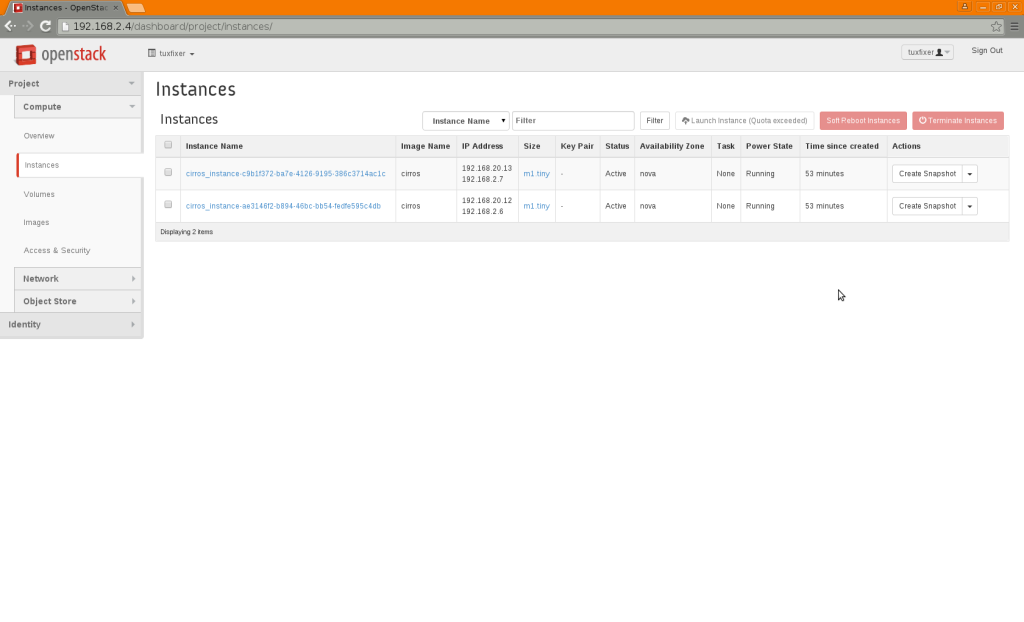1024x622 pixels.
Task: Click inside the Filter text field
Action: tap(573, 120)
